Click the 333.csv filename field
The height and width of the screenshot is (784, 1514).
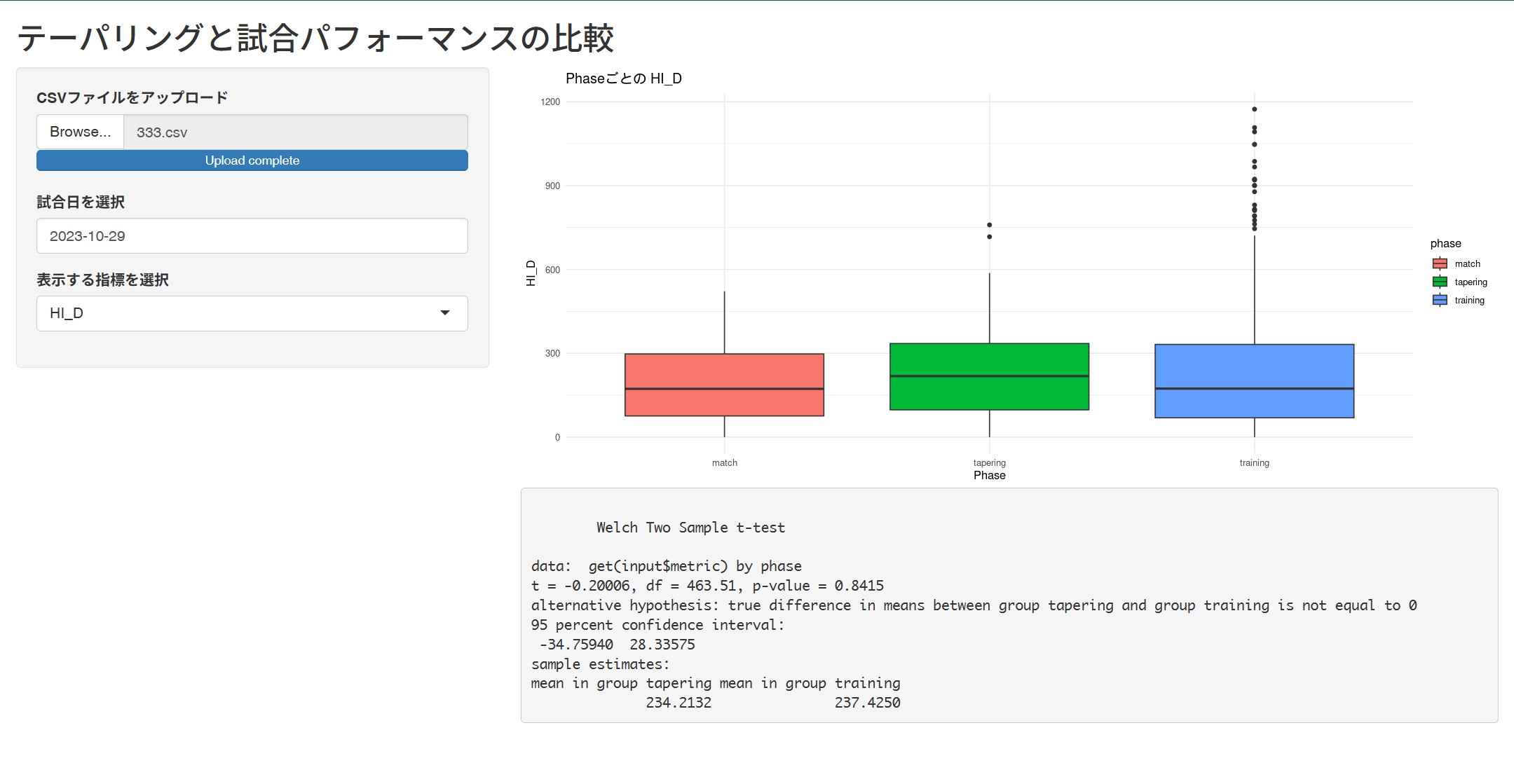click(295, 132)
